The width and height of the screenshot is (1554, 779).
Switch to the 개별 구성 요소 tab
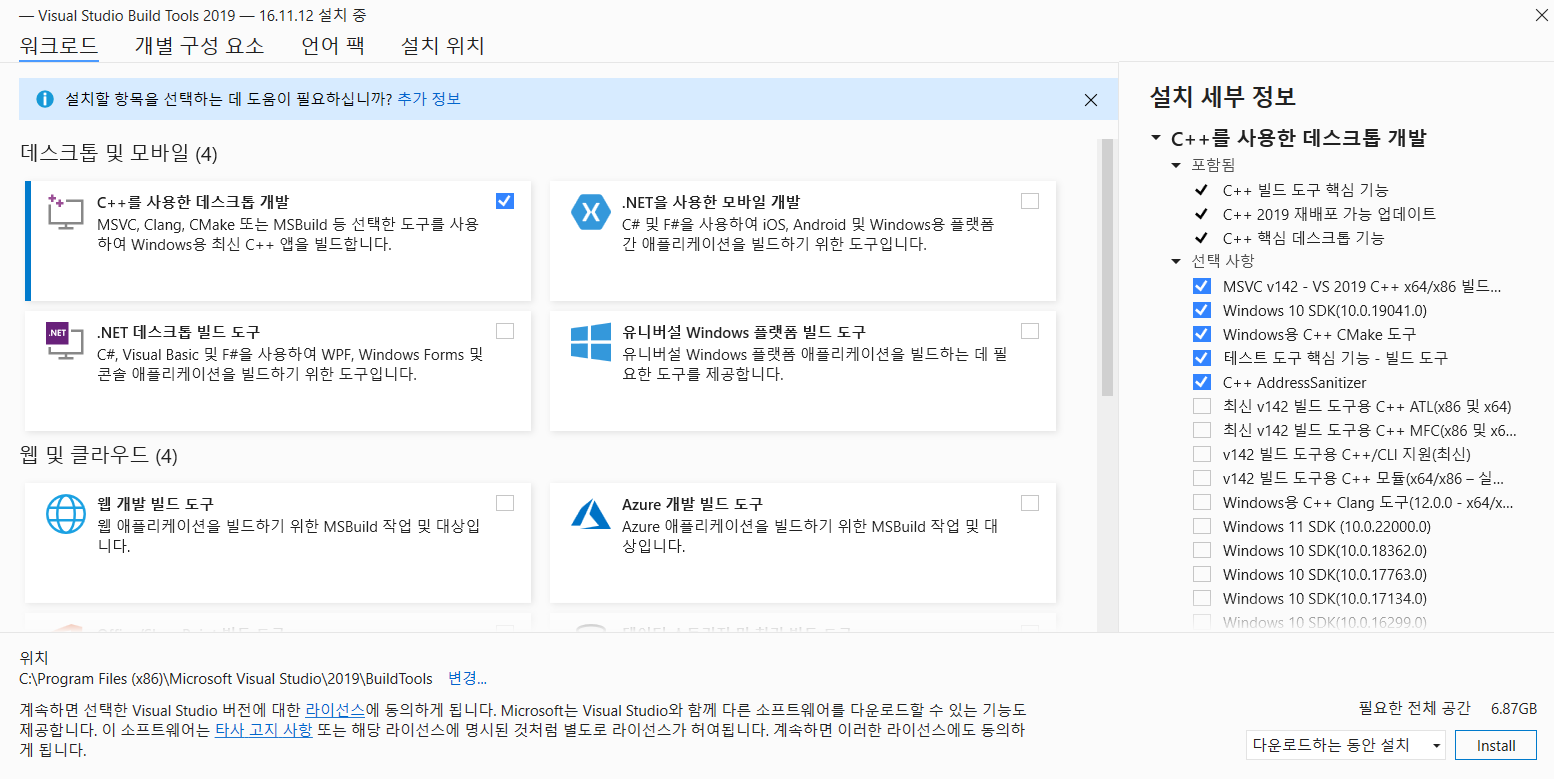click(200, 46)
